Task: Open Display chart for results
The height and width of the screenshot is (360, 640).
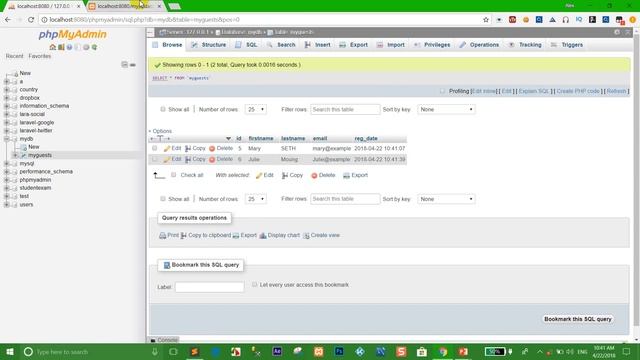Action: pos(280,236)
